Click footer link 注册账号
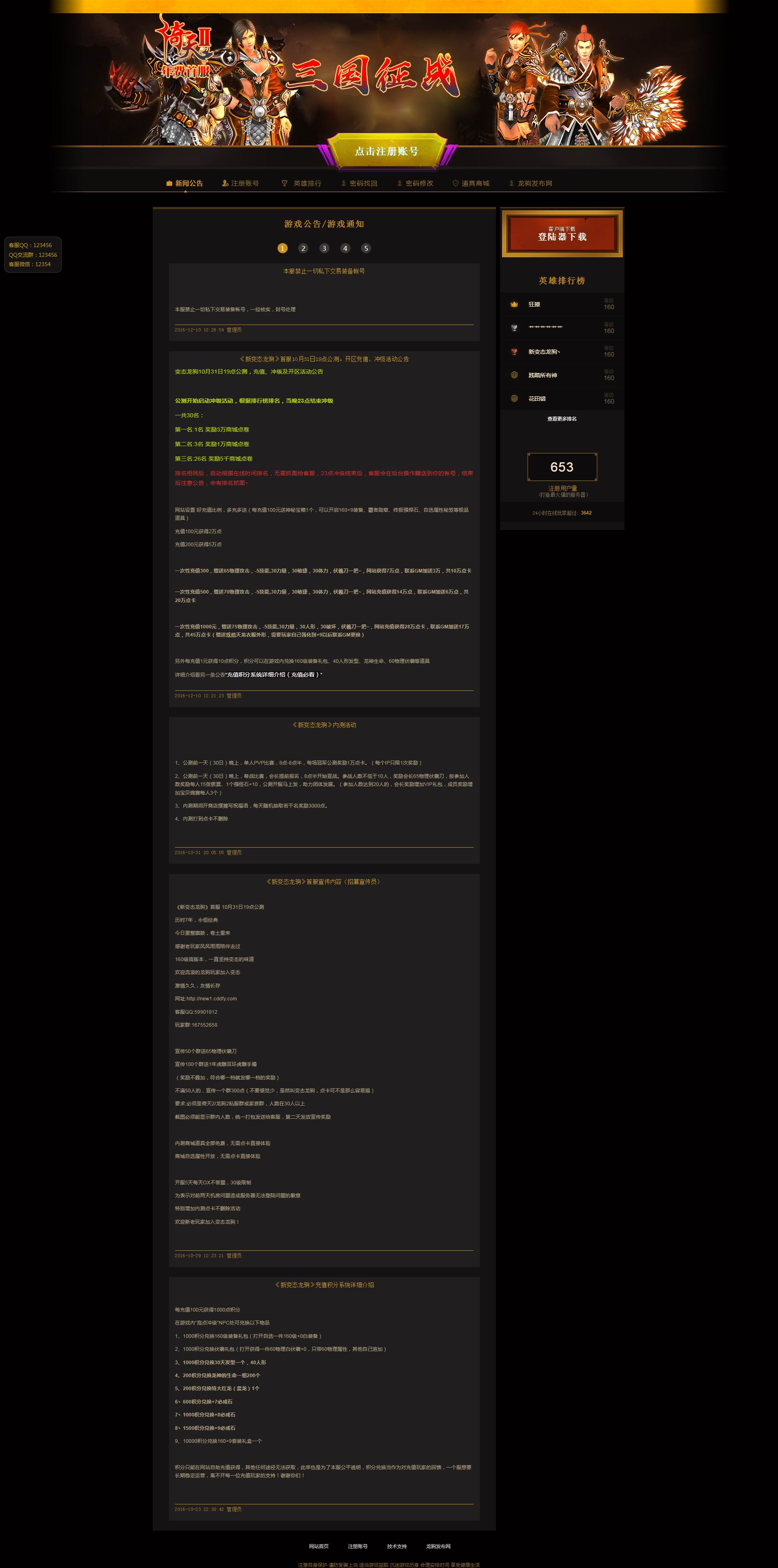The width and height of the screenshot is (778, 1568). (x=358, y=1546)
